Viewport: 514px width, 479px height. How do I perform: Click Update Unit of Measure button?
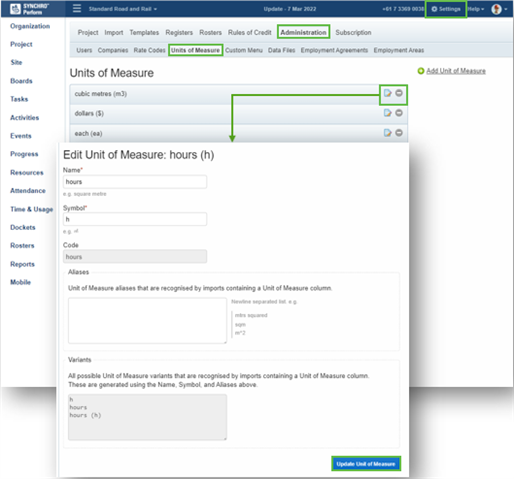tap(366, 464)
